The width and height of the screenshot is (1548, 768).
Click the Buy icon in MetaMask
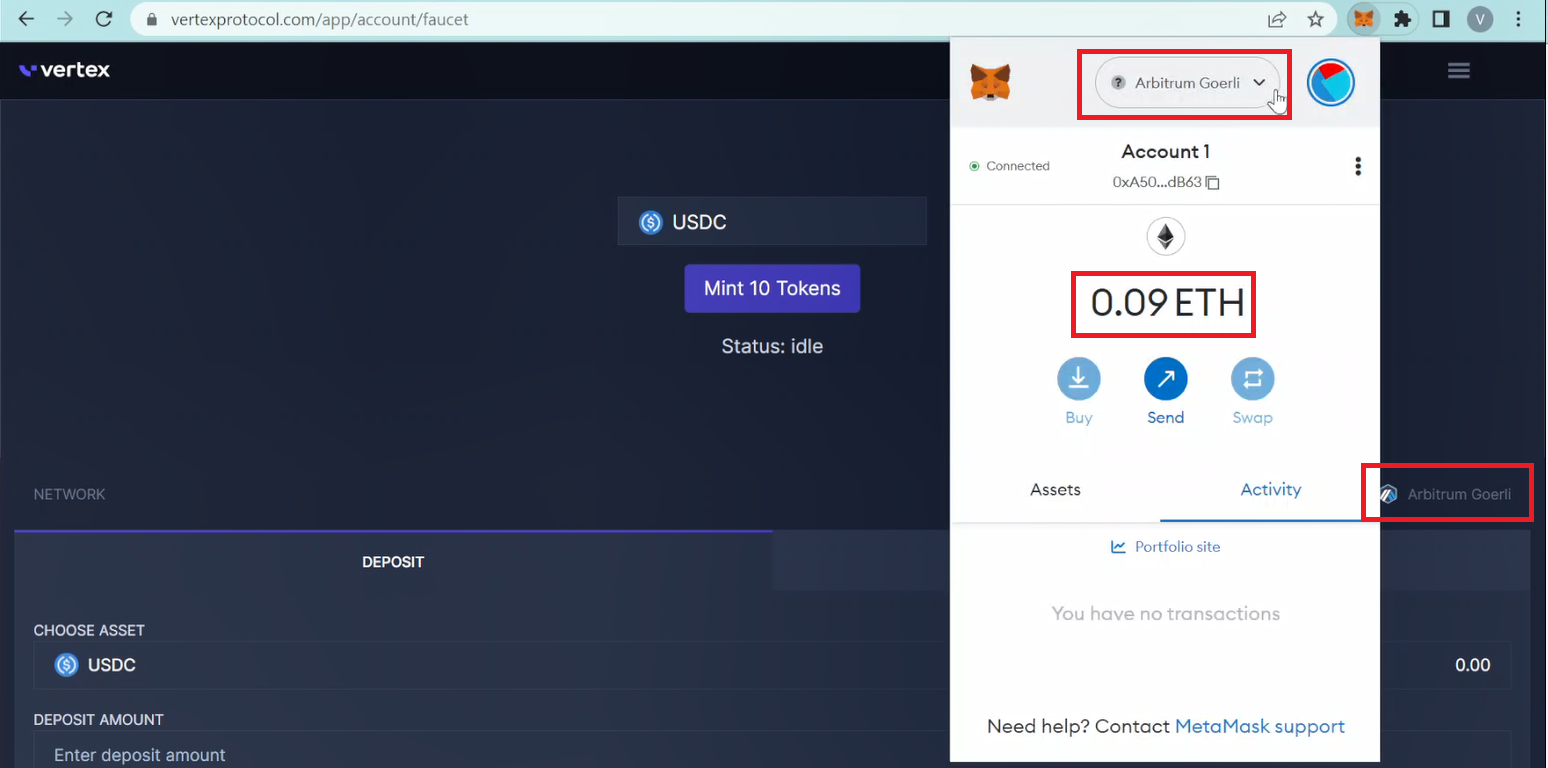point(1079,379)
